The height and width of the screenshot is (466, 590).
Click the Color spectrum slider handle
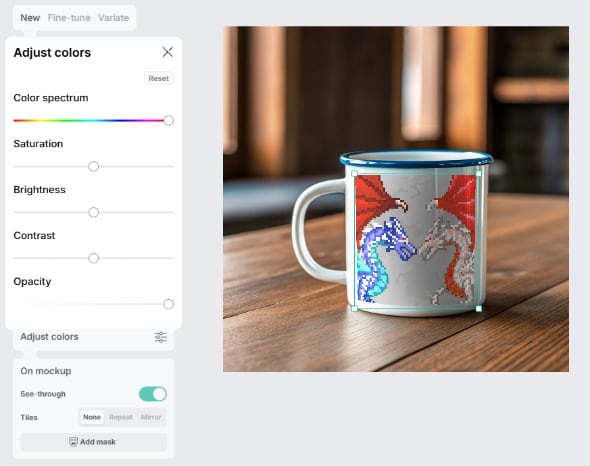169,120
